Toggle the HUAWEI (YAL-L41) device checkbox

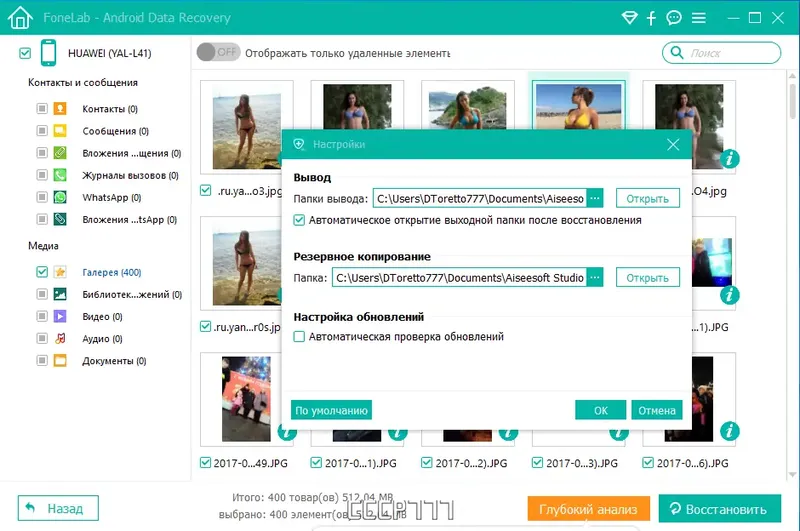coord(24,53)
